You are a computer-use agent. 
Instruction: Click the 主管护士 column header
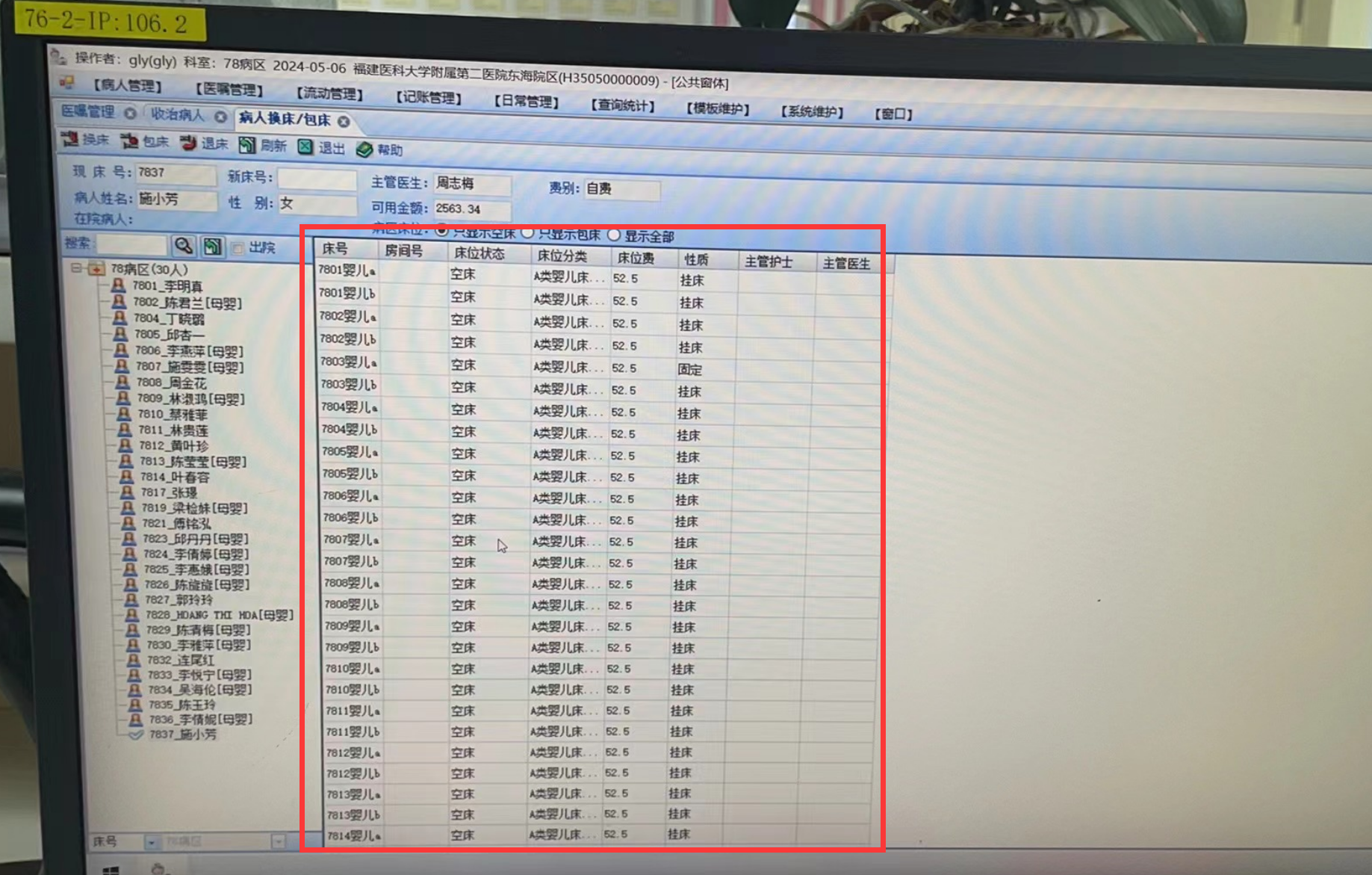coord(777,262)
